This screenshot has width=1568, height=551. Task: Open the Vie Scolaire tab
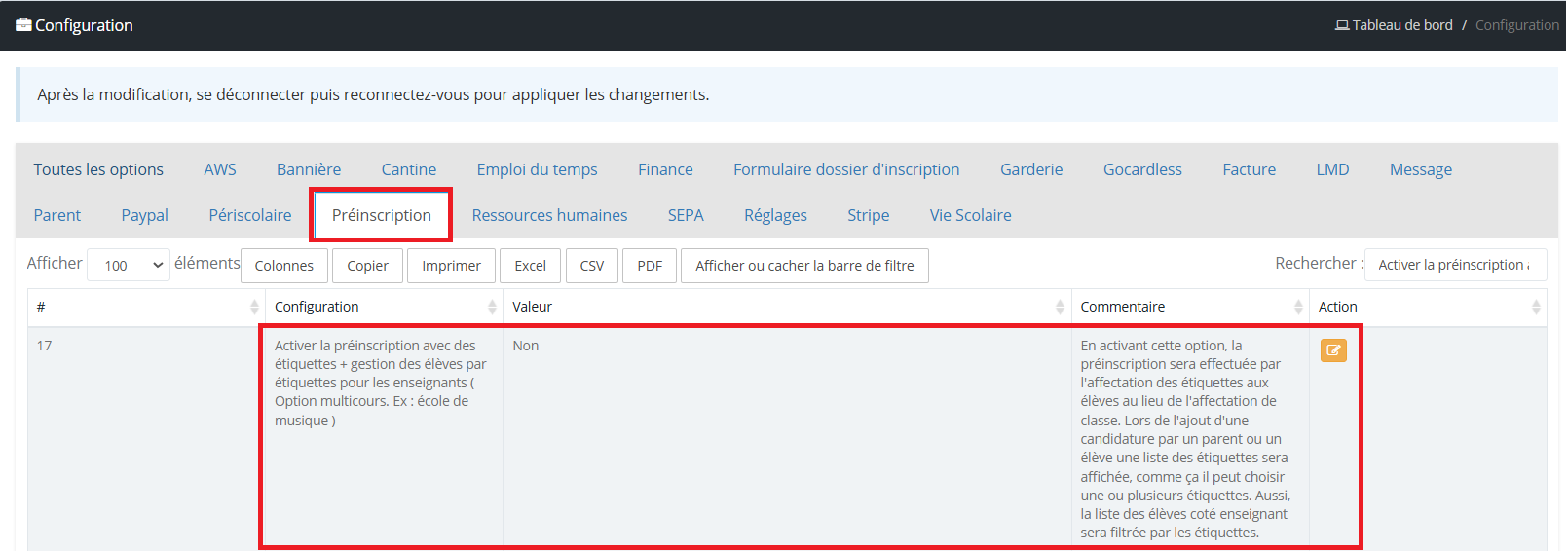pos(970,215)
